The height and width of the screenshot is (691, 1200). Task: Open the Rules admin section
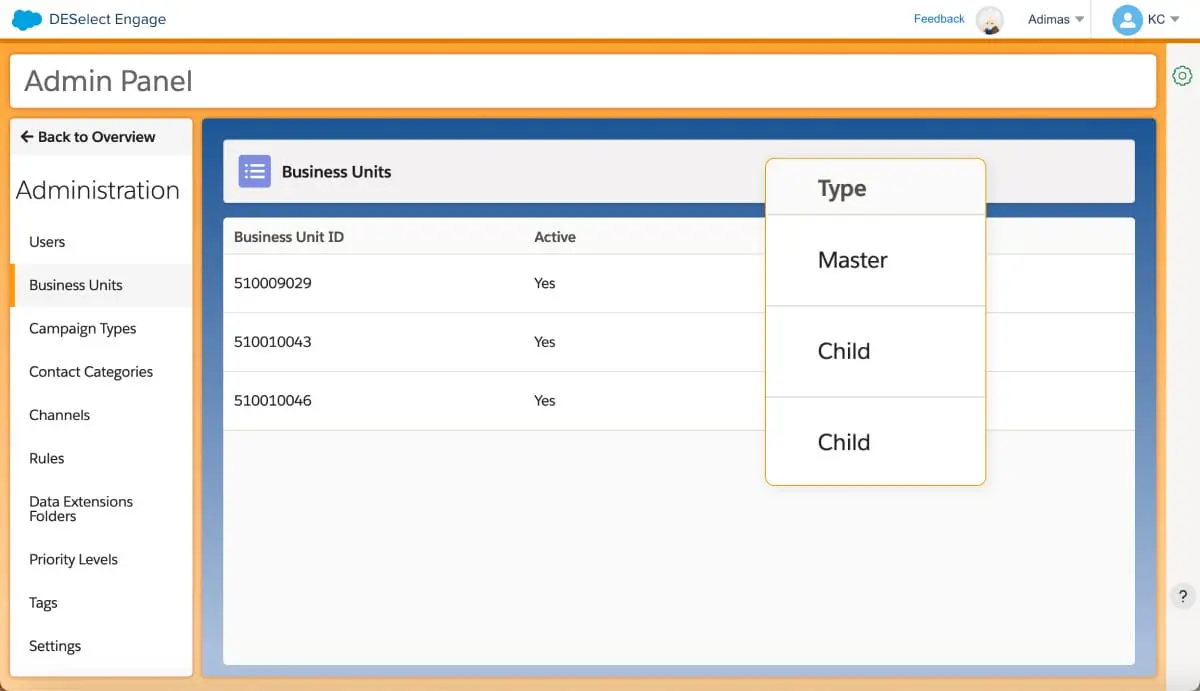[x=46, y=459]
